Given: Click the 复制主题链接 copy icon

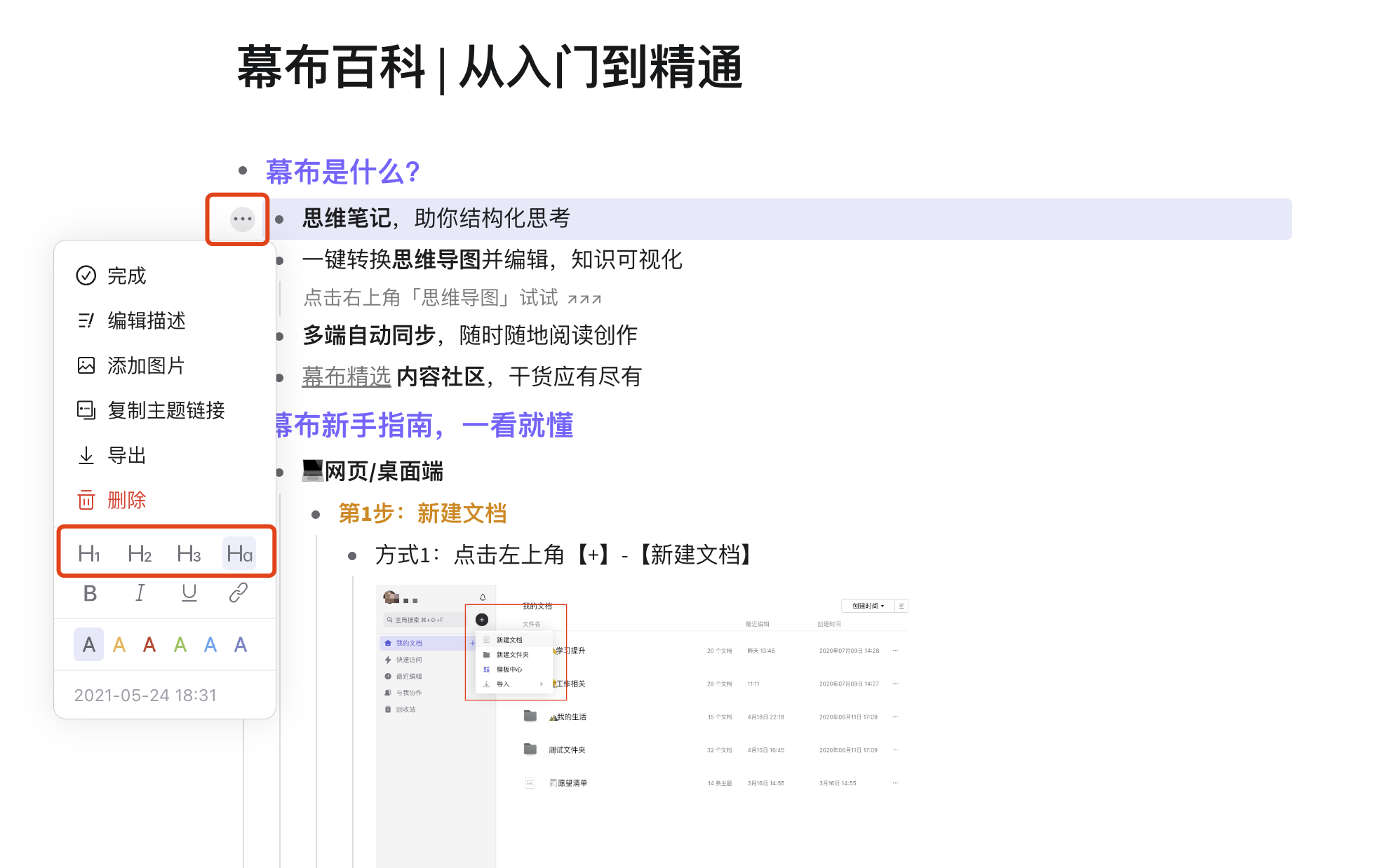Looking at the screenshot, I should click(86, 410).
